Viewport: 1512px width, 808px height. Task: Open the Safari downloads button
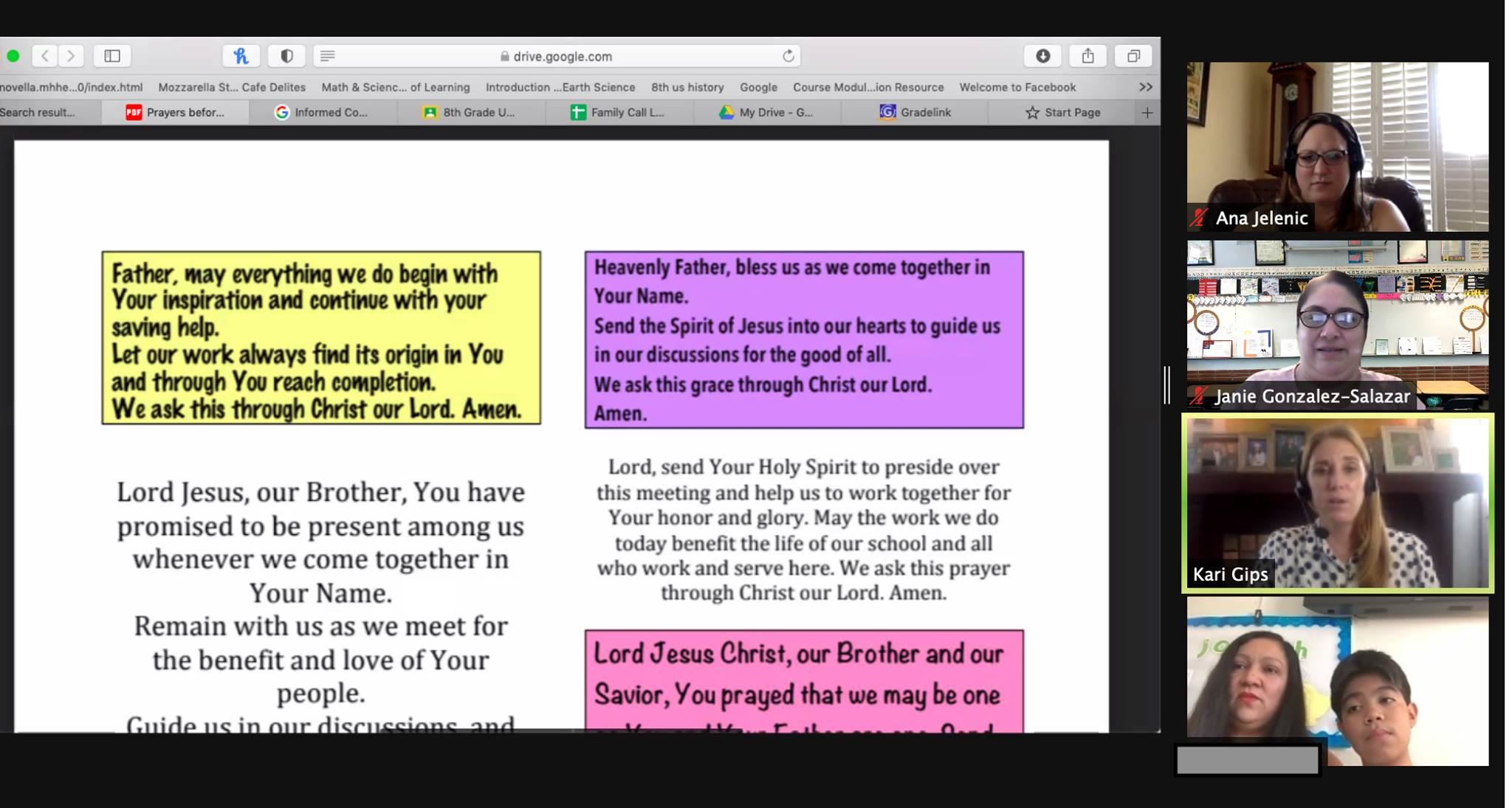tap(1042, 56)
